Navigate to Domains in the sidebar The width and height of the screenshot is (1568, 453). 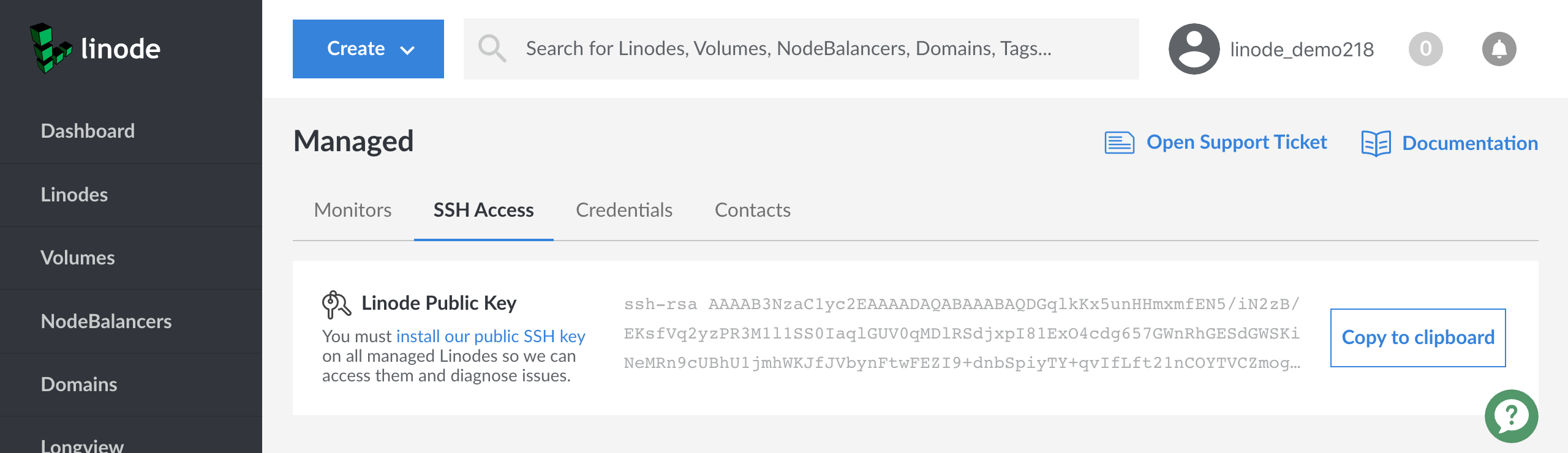click(x=79, y=384)
